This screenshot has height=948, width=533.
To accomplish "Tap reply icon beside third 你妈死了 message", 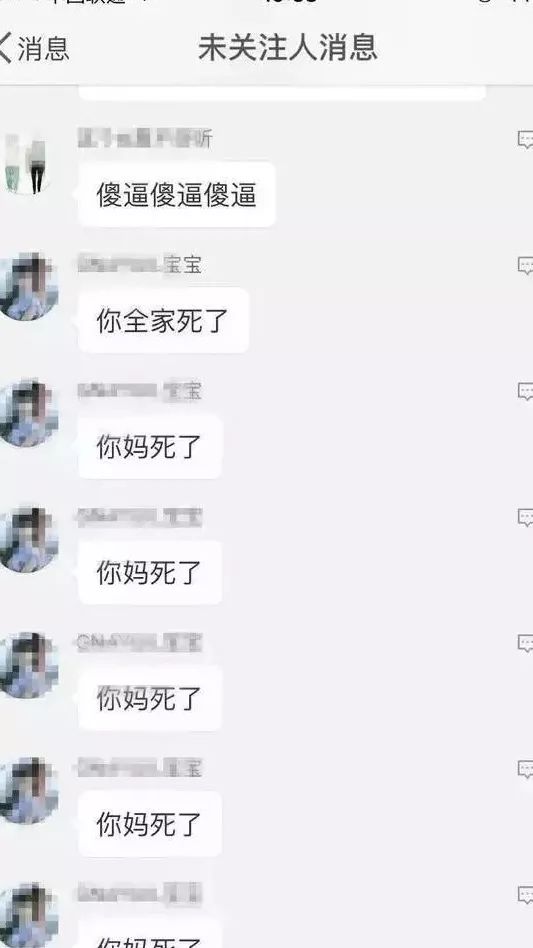I will point(525,643).
